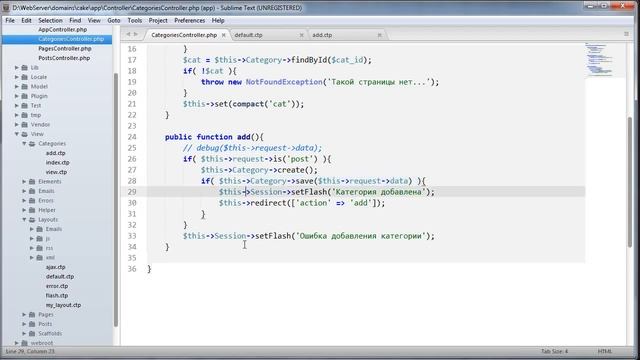Expand the Errors folder
Viewport: 640px width, 360px height.
[x=24, y=200]
